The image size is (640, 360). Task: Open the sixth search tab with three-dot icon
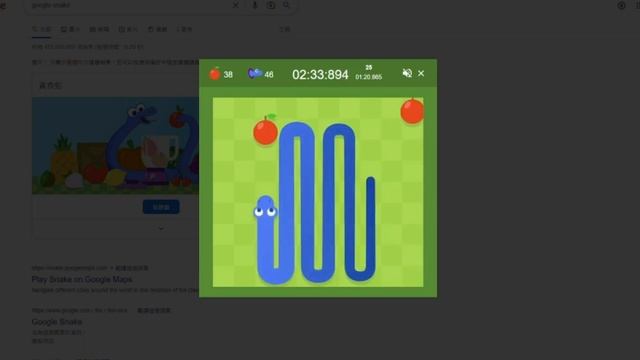[184, 29]
